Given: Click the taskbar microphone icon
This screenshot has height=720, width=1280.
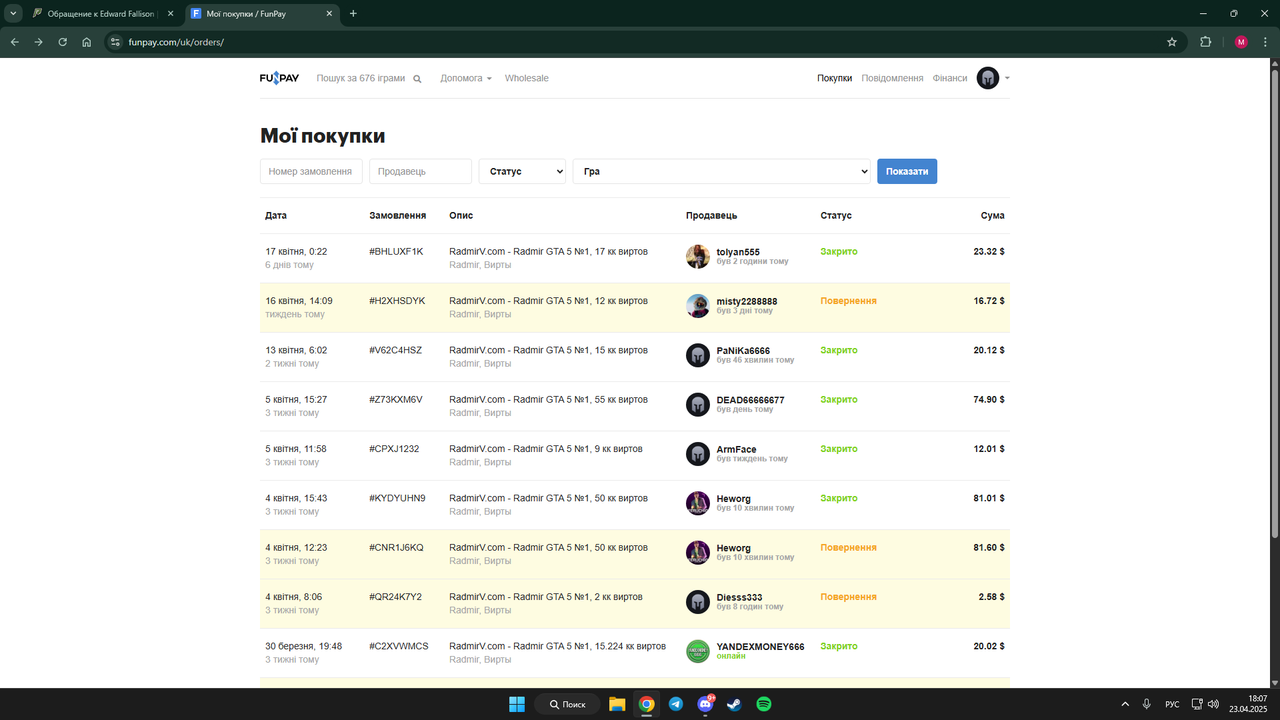Looking at the screenshot, I should pyautogui.click(x=1147, y=704).
